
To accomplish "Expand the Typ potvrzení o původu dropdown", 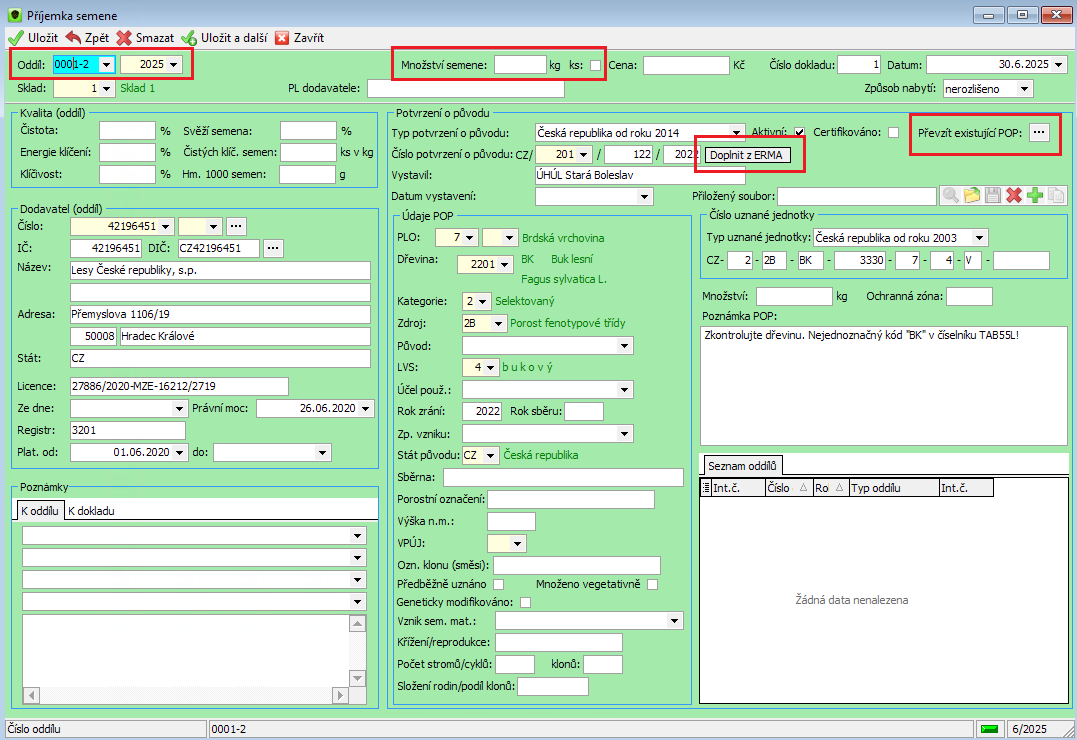I will point(736,133).
